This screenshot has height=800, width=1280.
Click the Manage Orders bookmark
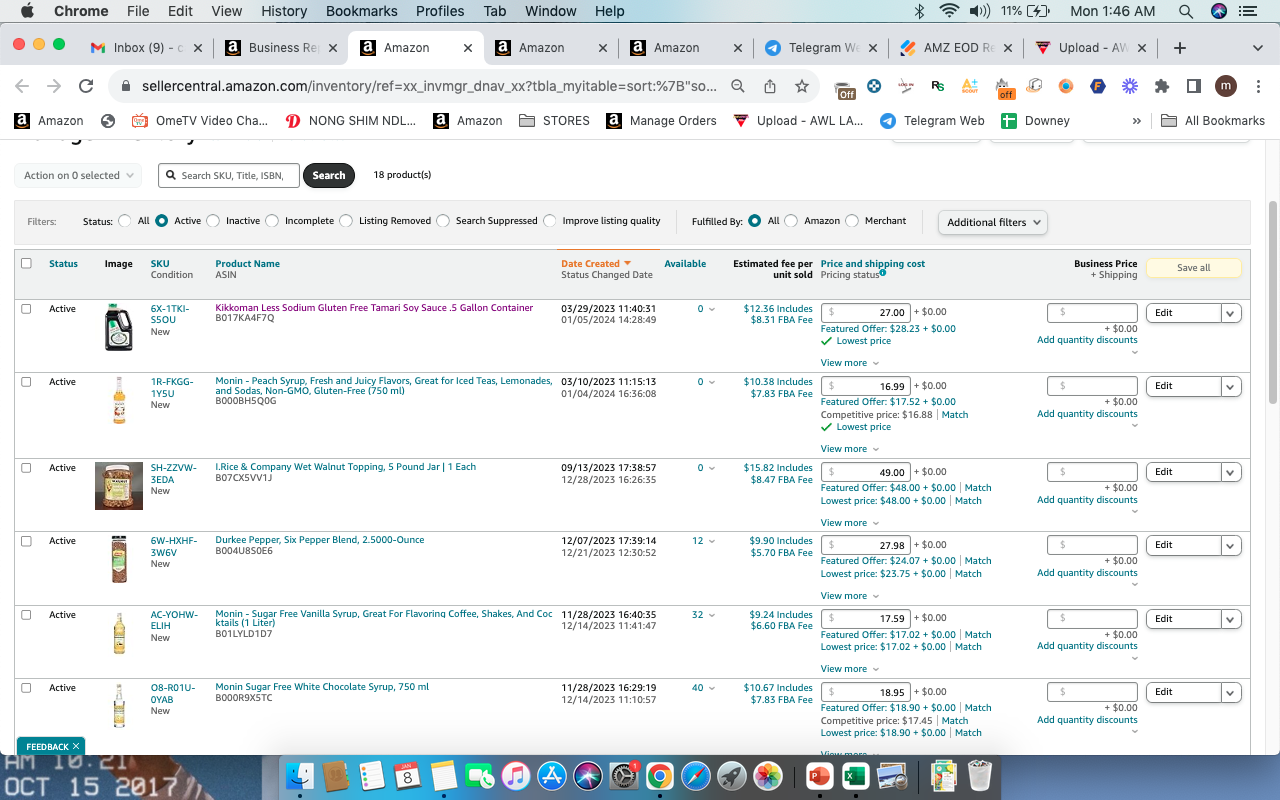[661, 121]
